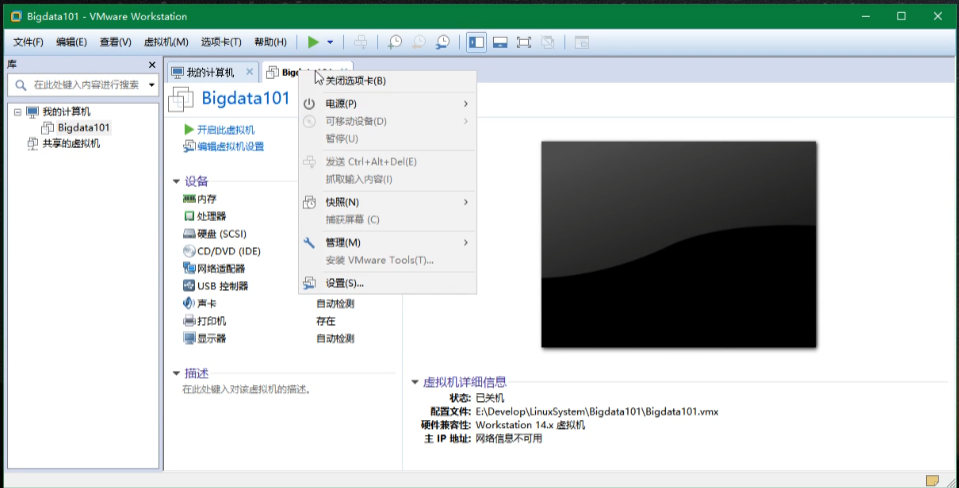The width and height of the screenshot is (959, 488).
Task: Close the 库 library panel
Action: tap(152, 65)
